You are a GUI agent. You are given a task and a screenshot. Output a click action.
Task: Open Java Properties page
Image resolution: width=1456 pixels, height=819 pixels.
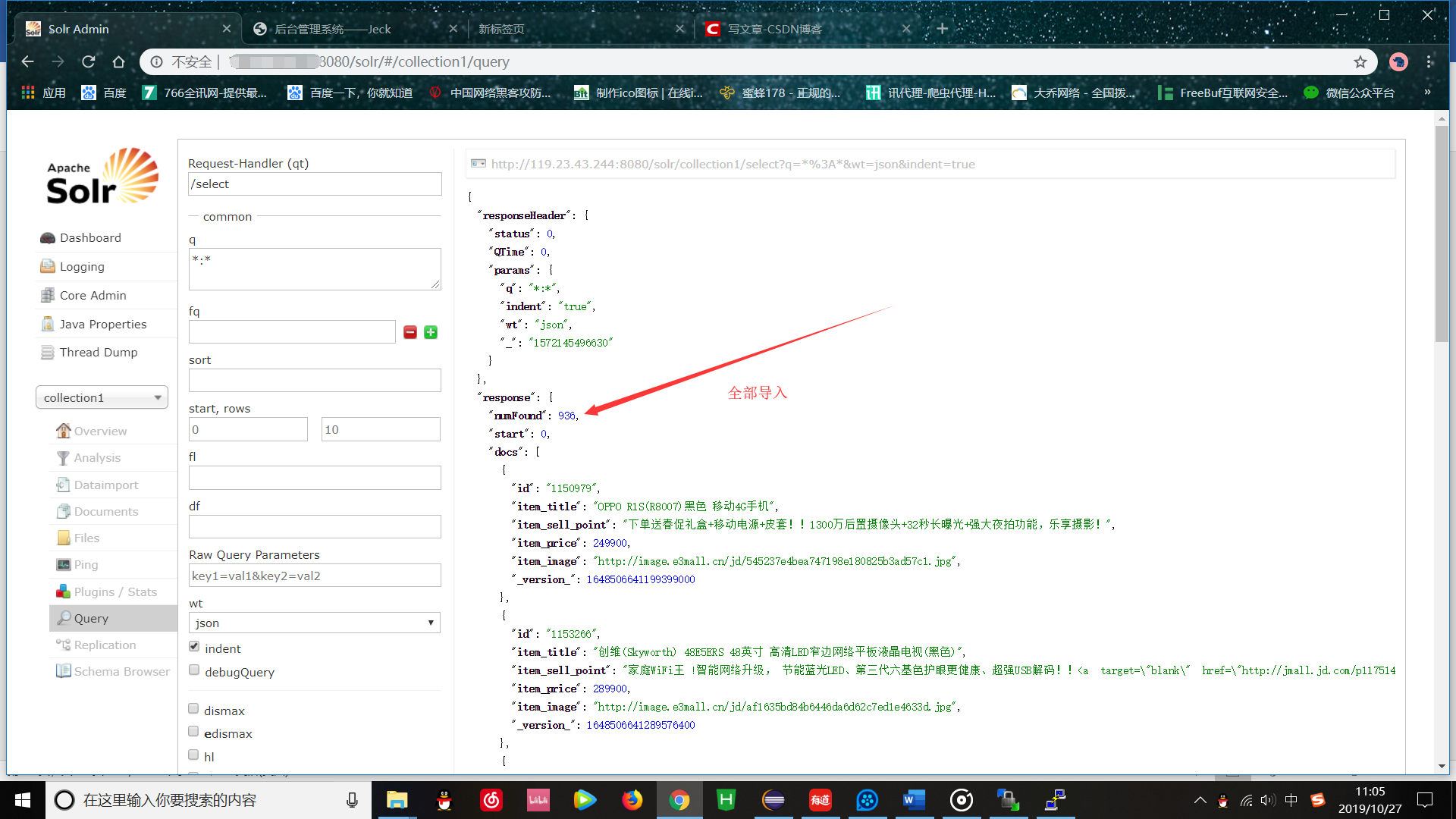point(102,325)
